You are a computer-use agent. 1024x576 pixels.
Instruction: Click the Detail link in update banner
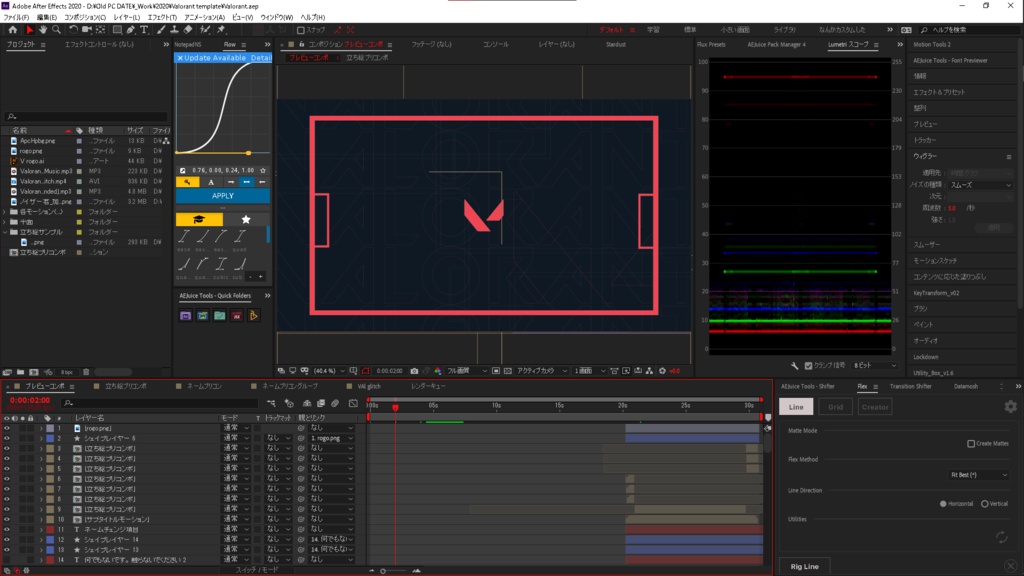tap(261, 57)
